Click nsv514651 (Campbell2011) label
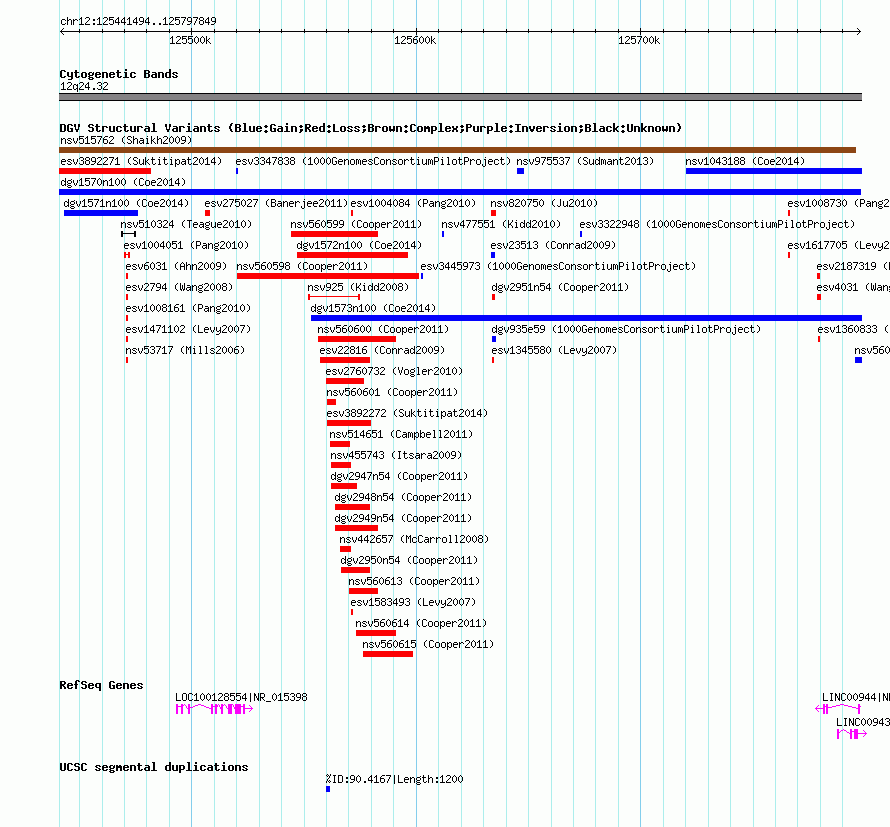890x827 pixels. (x=401, y=434)
